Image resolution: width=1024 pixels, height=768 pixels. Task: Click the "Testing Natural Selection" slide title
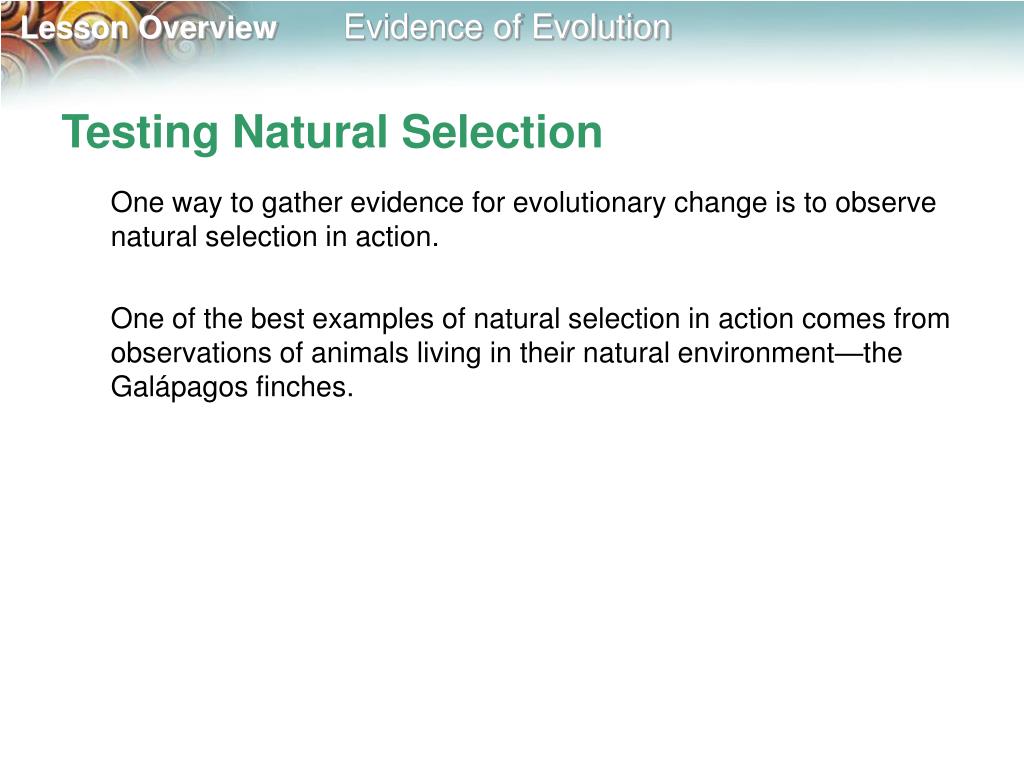pos(332,133)
